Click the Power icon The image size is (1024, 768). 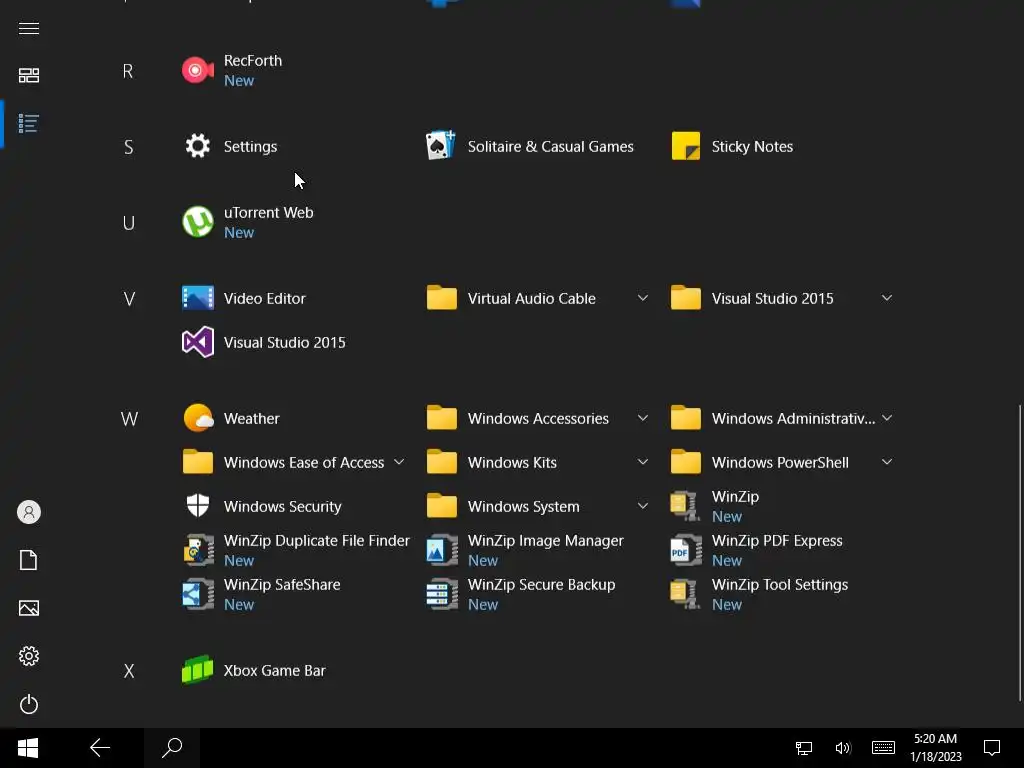(x=29, y=704)
